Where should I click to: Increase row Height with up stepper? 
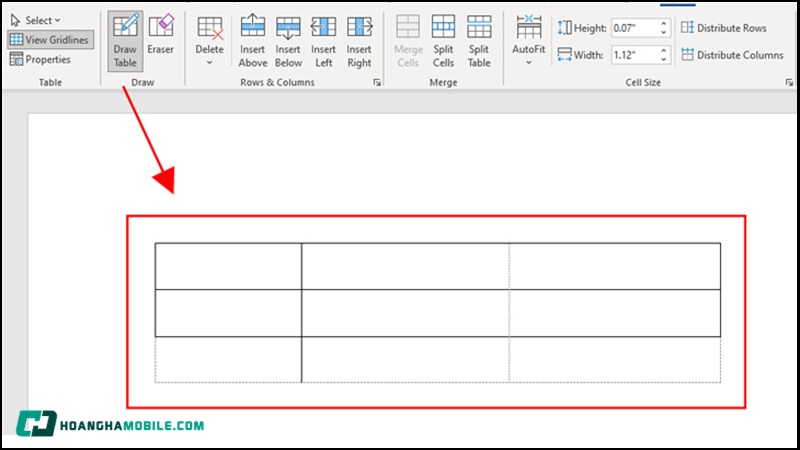click(x=663, y=23)
